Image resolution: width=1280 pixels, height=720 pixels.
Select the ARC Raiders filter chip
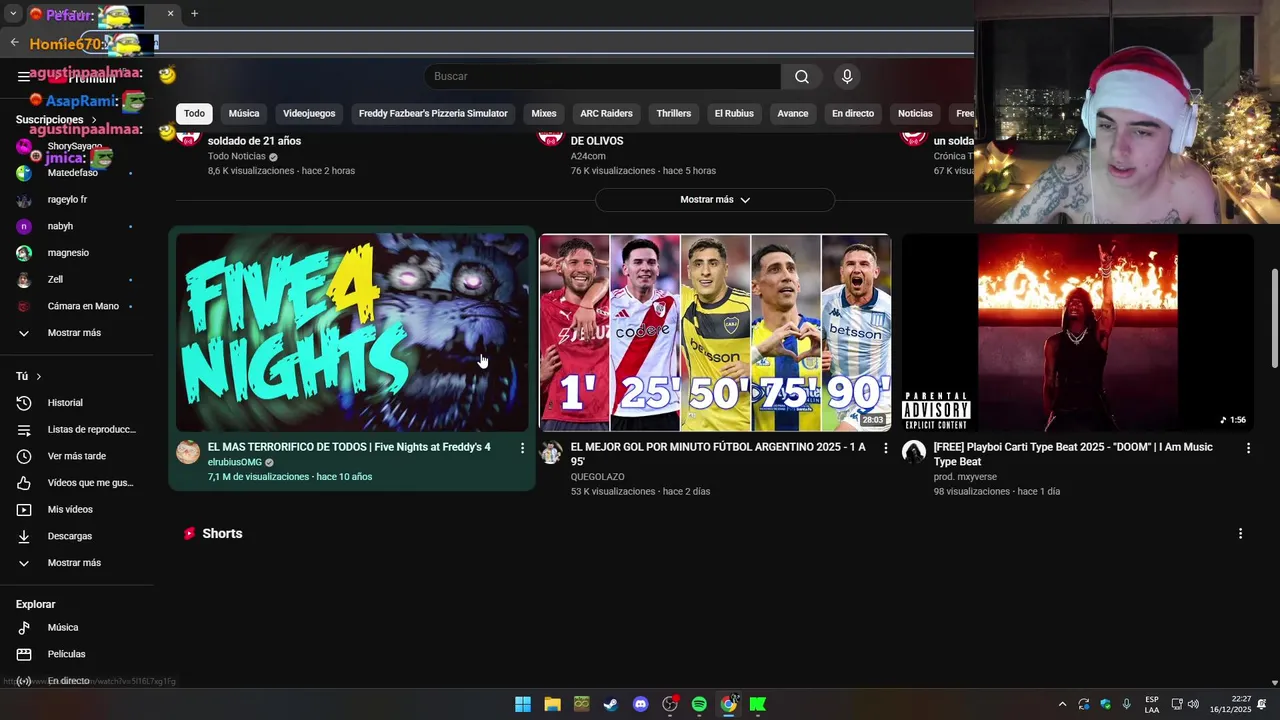coord(606,113)
